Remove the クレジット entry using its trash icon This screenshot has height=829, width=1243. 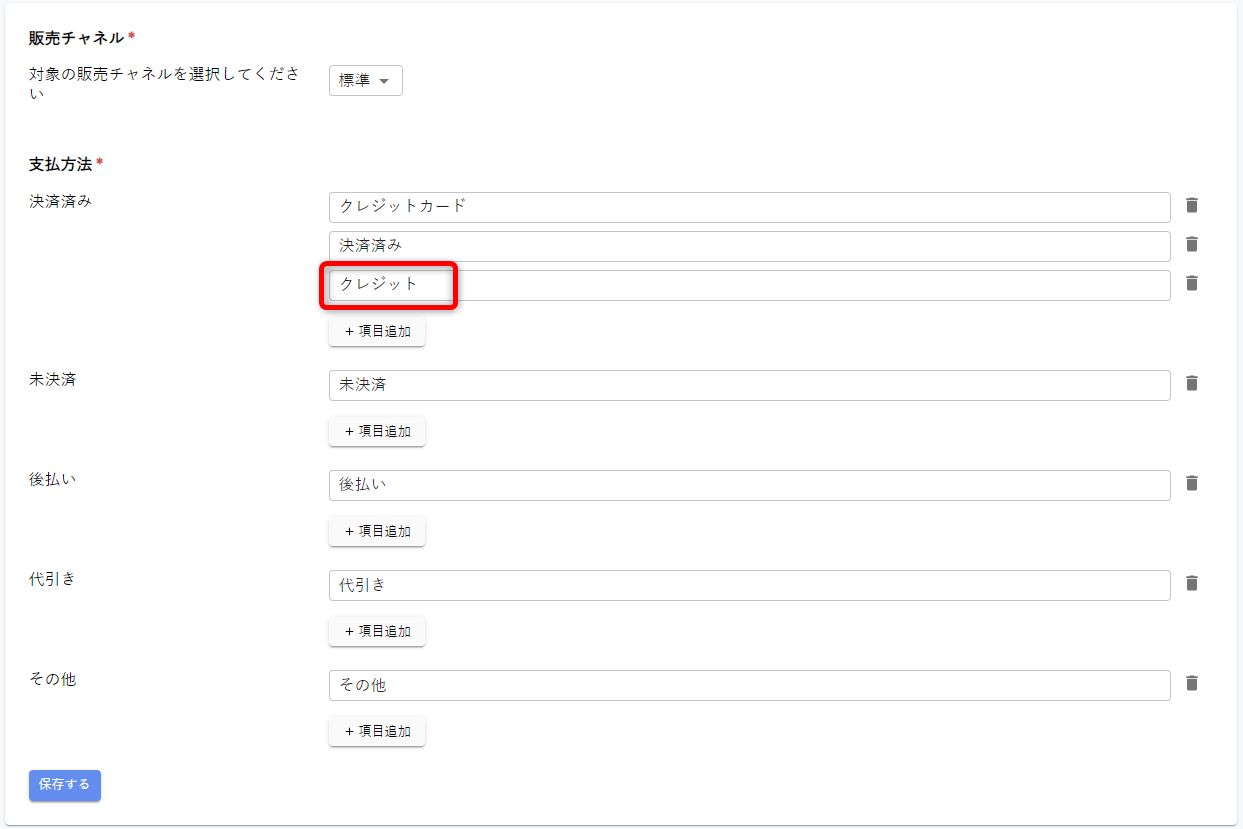coord(1191,283)
